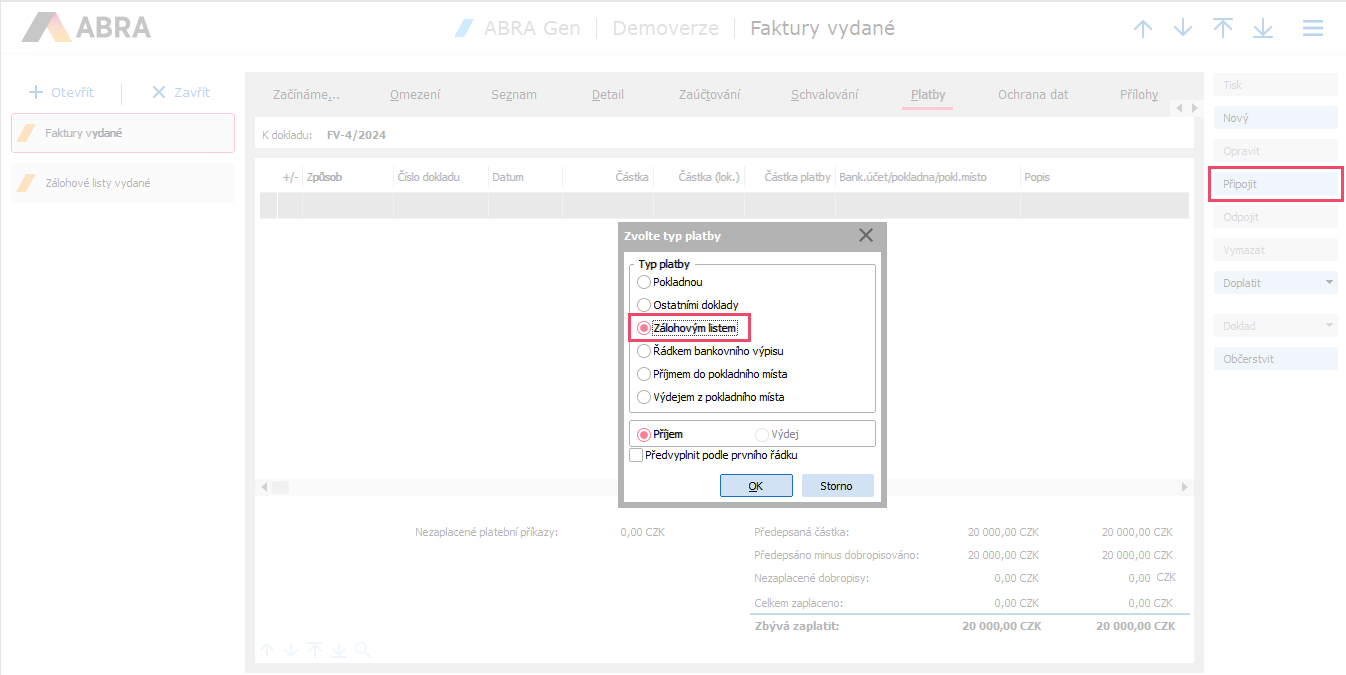
Task: Confirm the payment type with OK
Action: (x=756, y=486)
